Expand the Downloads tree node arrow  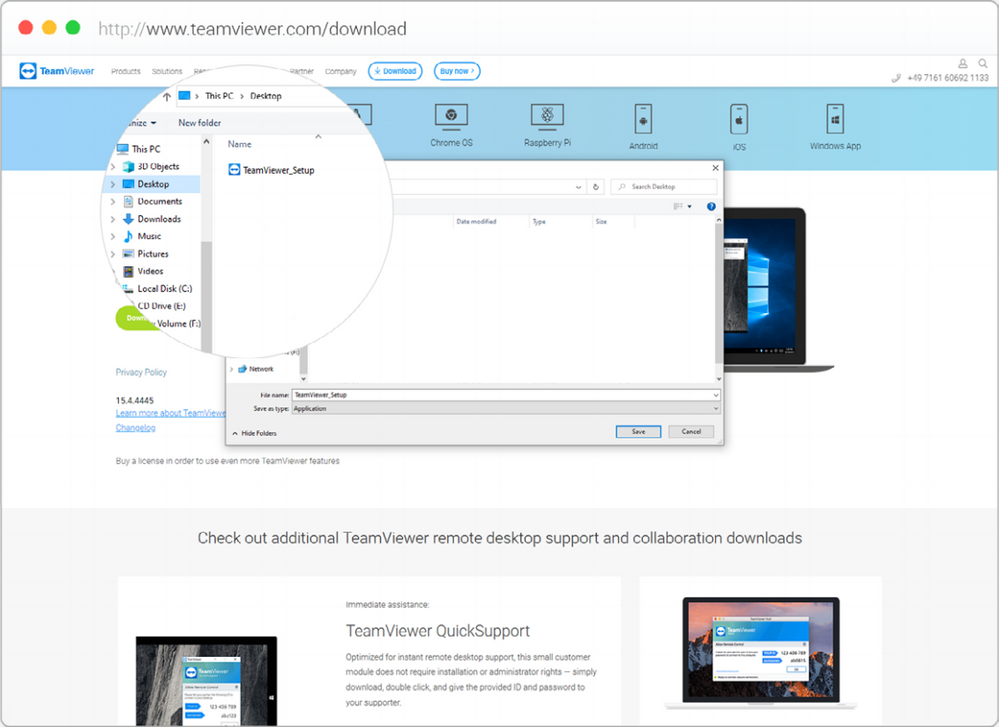pyautogui.click(x=113, y=219)
